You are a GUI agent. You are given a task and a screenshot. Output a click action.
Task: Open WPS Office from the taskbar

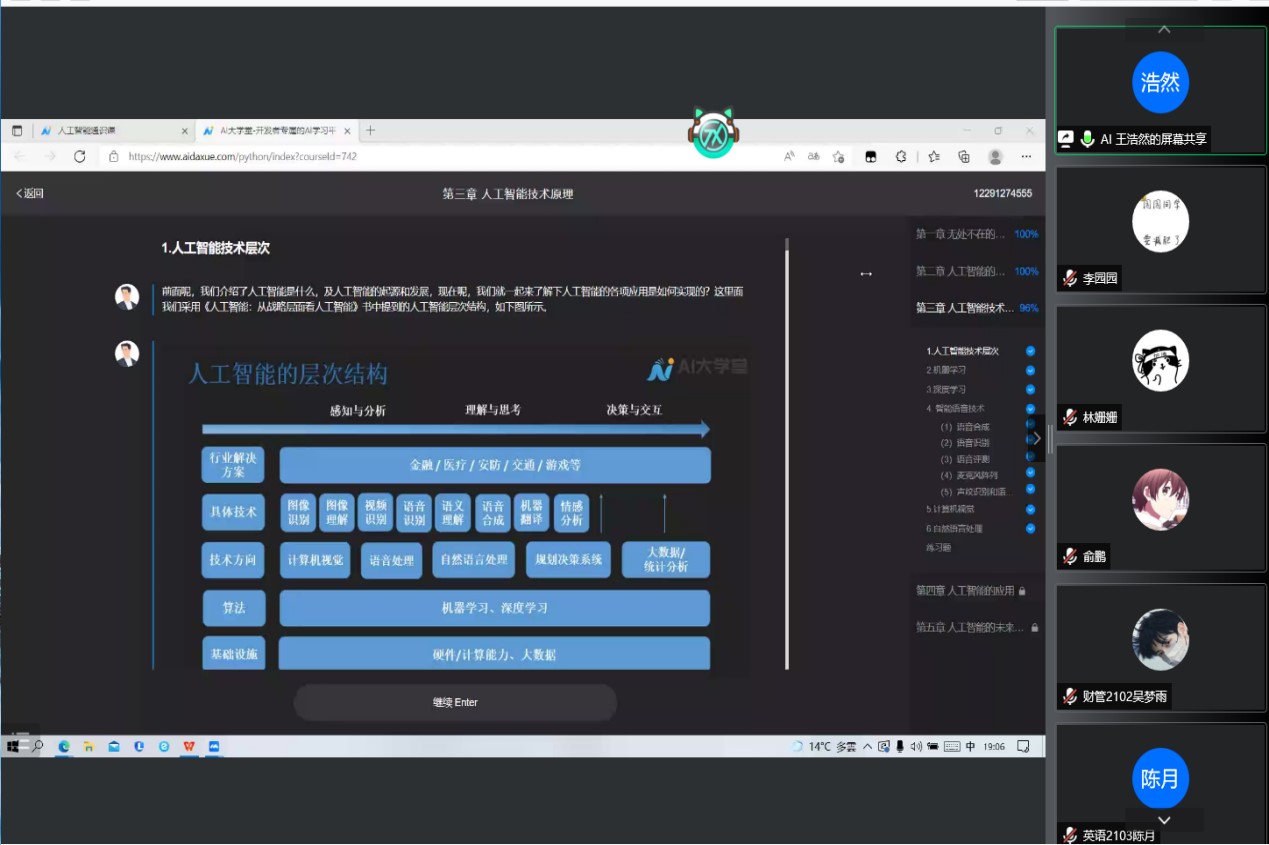pos(189,746)
